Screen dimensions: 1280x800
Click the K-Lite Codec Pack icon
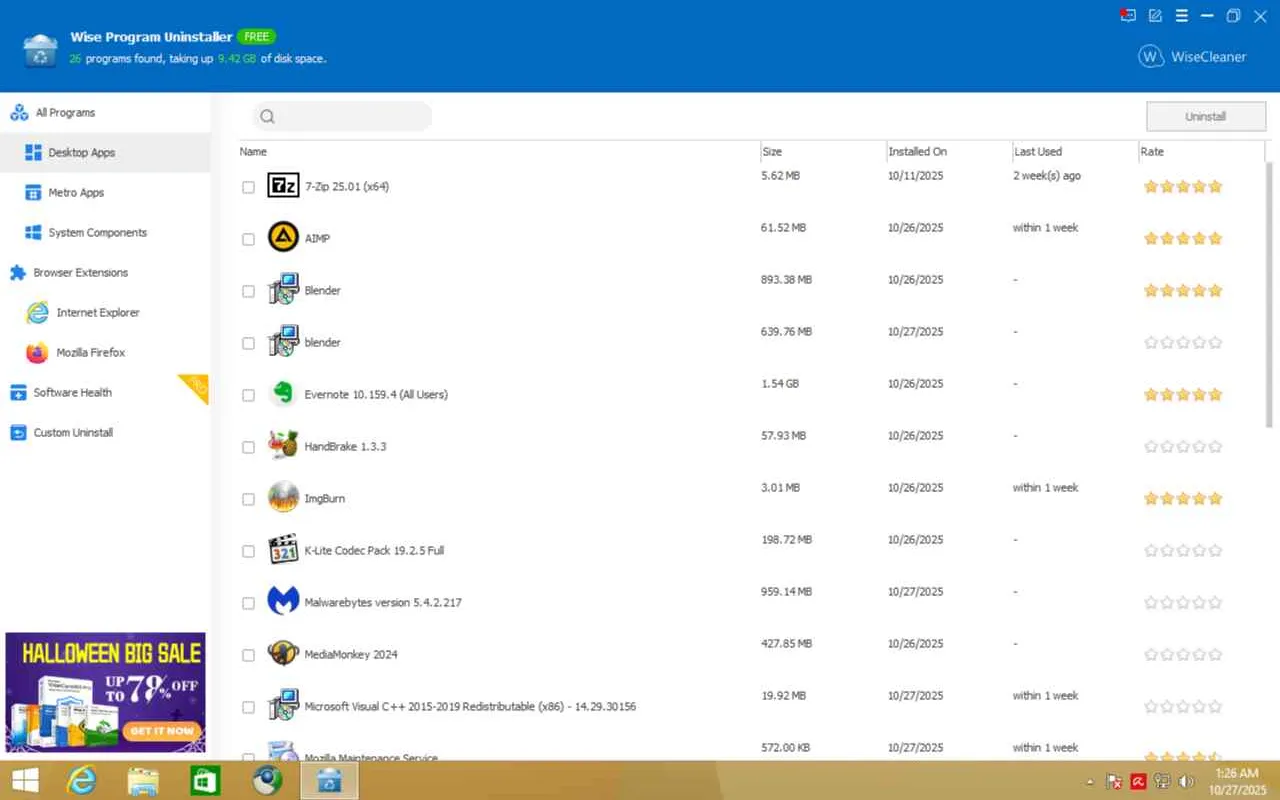pyautogui.click(x=284, y=549)
